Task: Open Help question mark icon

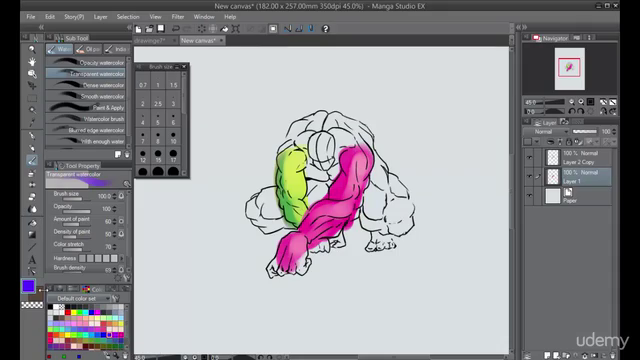Action: (325, 29)
